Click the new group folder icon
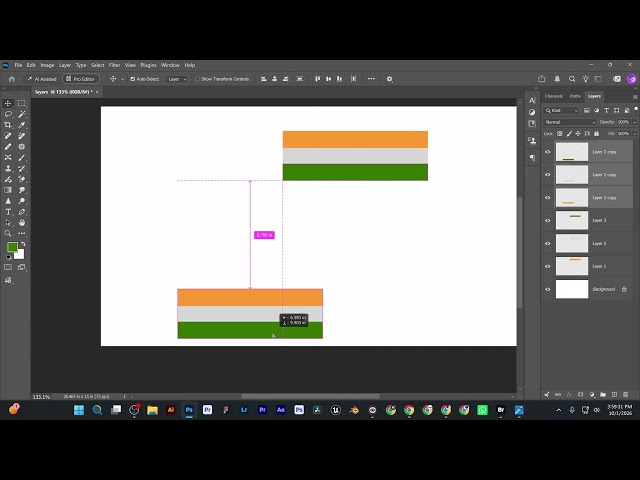The height and width of the screenshot is (480, 640). (x=603, y=394)
